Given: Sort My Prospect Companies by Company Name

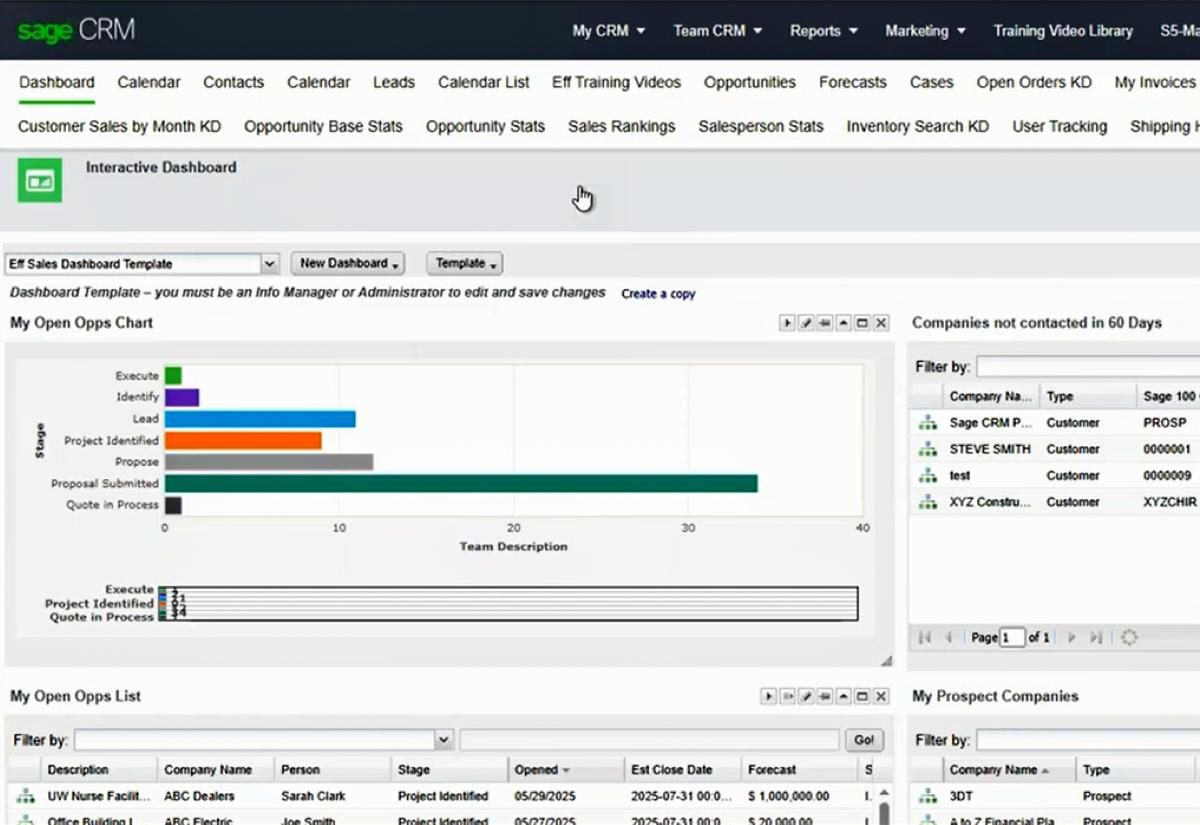Looking at the screenshot, I should coord(1009,770).
